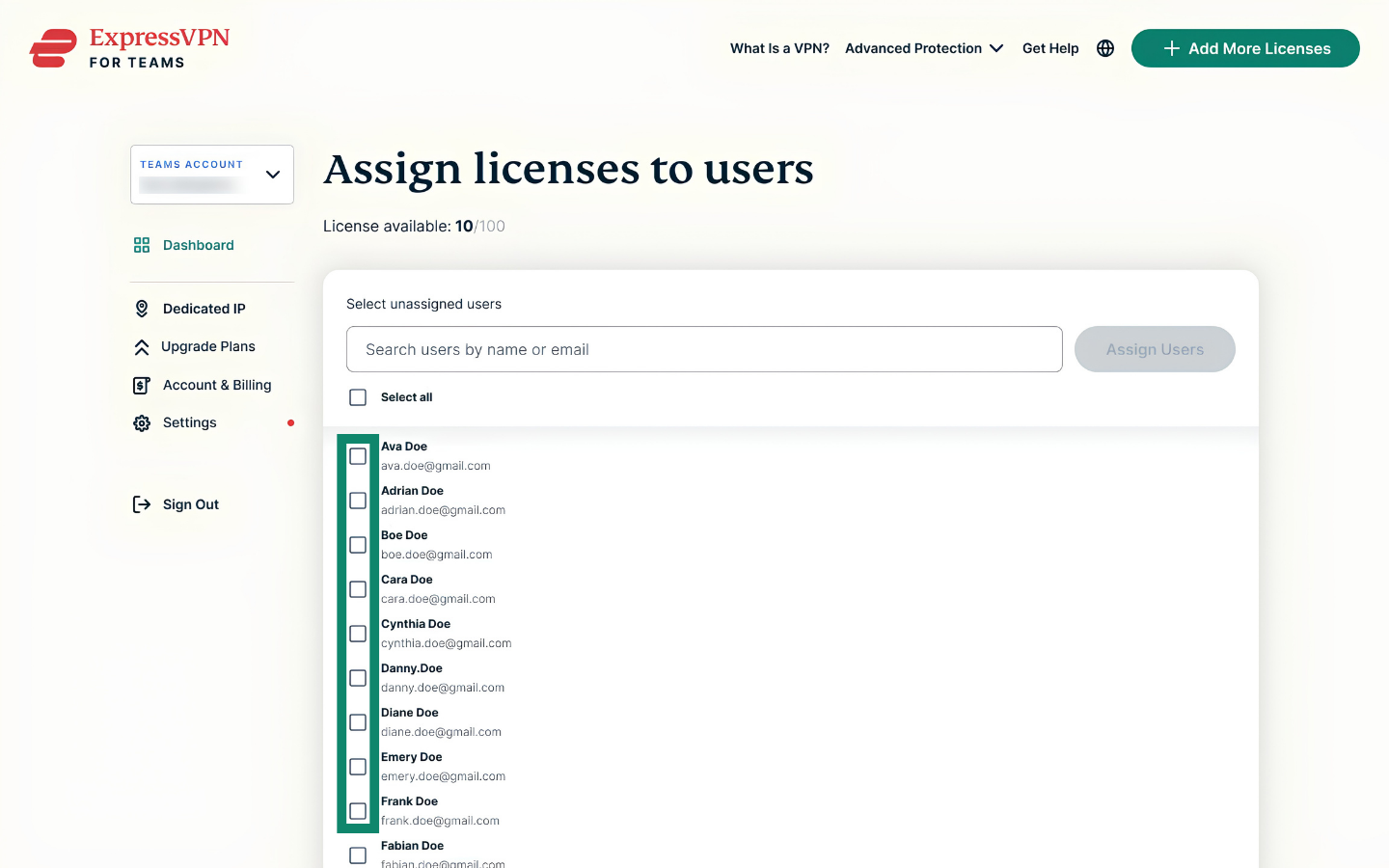The image size is (1389, 868).
Task: Click the Cynthia Doe name text
Action: 416,624
